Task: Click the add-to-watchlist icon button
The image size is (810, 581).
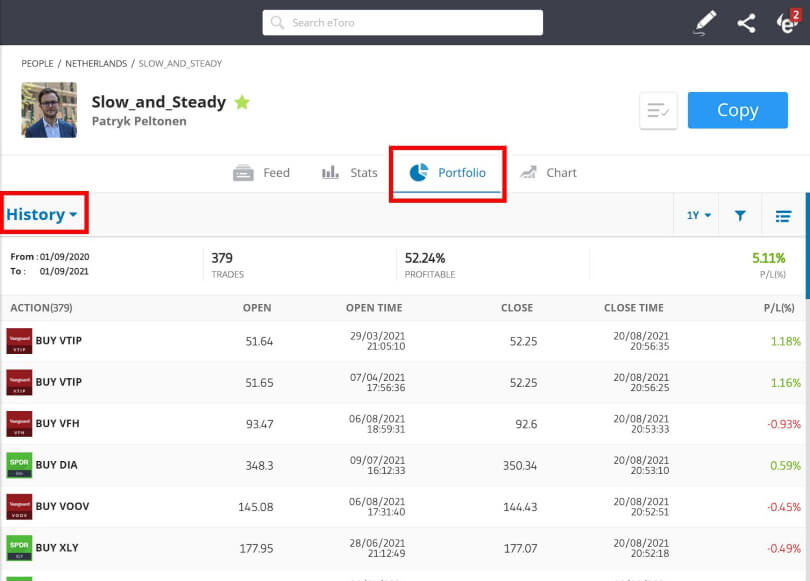Action: 658,111
